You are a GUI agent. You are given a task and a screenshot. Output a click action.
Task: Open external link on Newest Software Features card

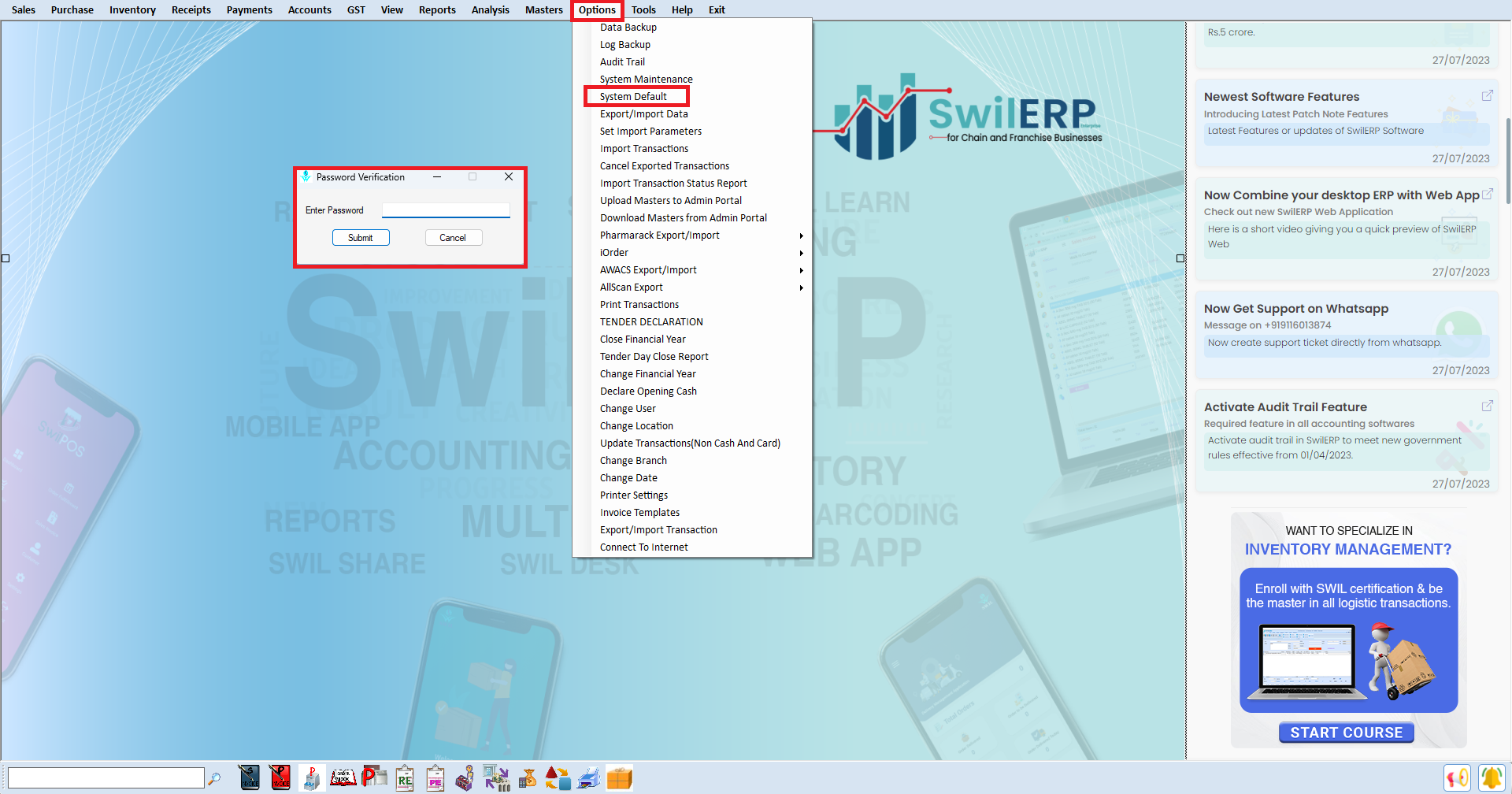point(1487,95)
